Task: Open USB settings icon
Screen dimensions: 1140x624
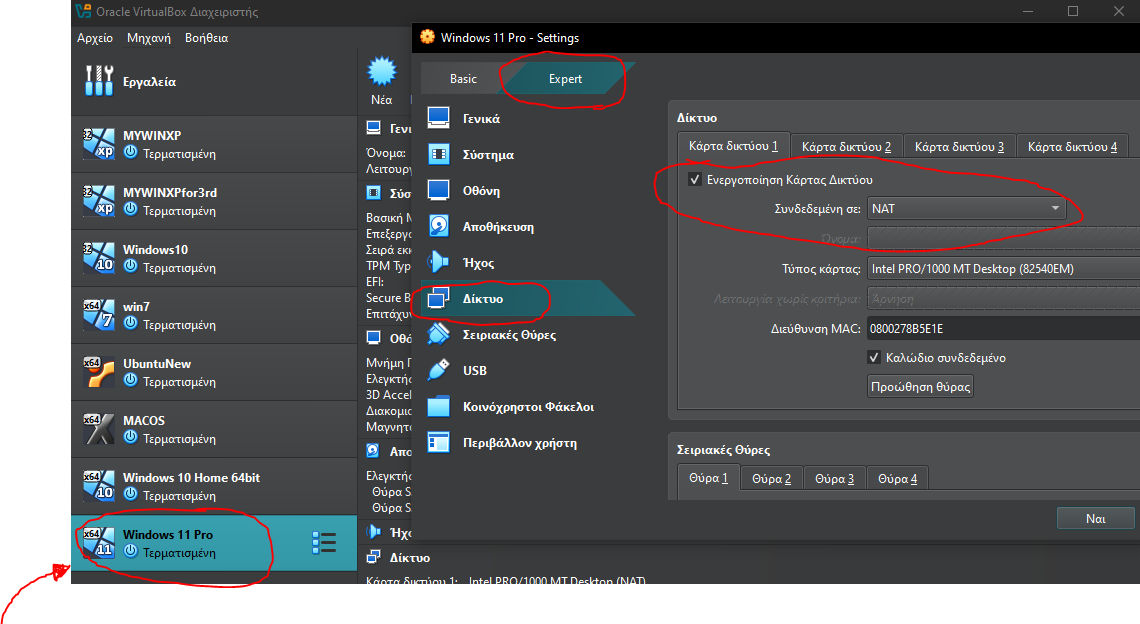Action: pos(438,370)
